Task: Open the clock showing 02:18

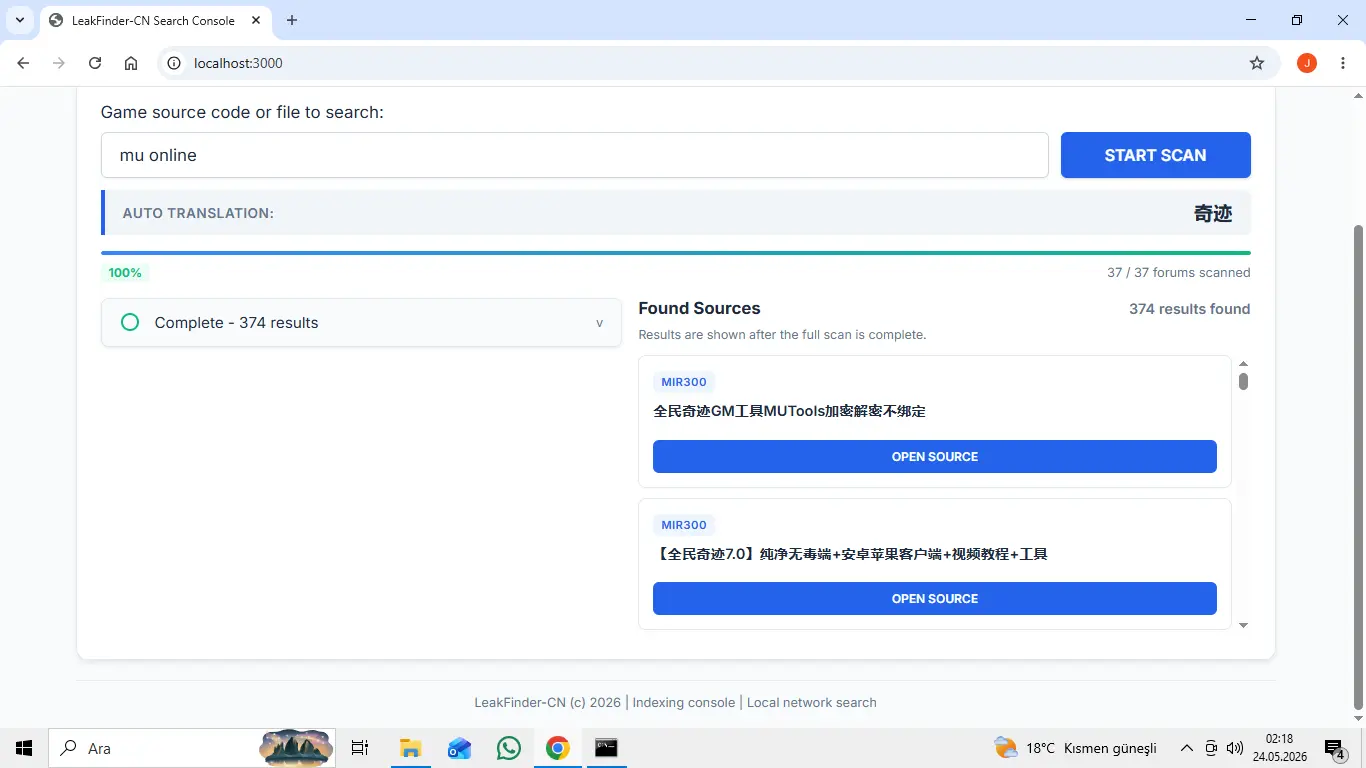Action: point(1279,748)
